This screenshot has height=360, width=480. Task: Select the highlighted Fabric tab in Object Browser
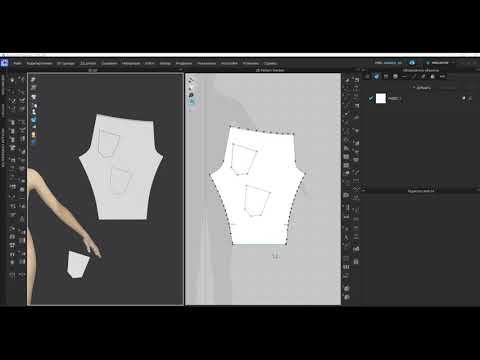click(x=376, y=76)
